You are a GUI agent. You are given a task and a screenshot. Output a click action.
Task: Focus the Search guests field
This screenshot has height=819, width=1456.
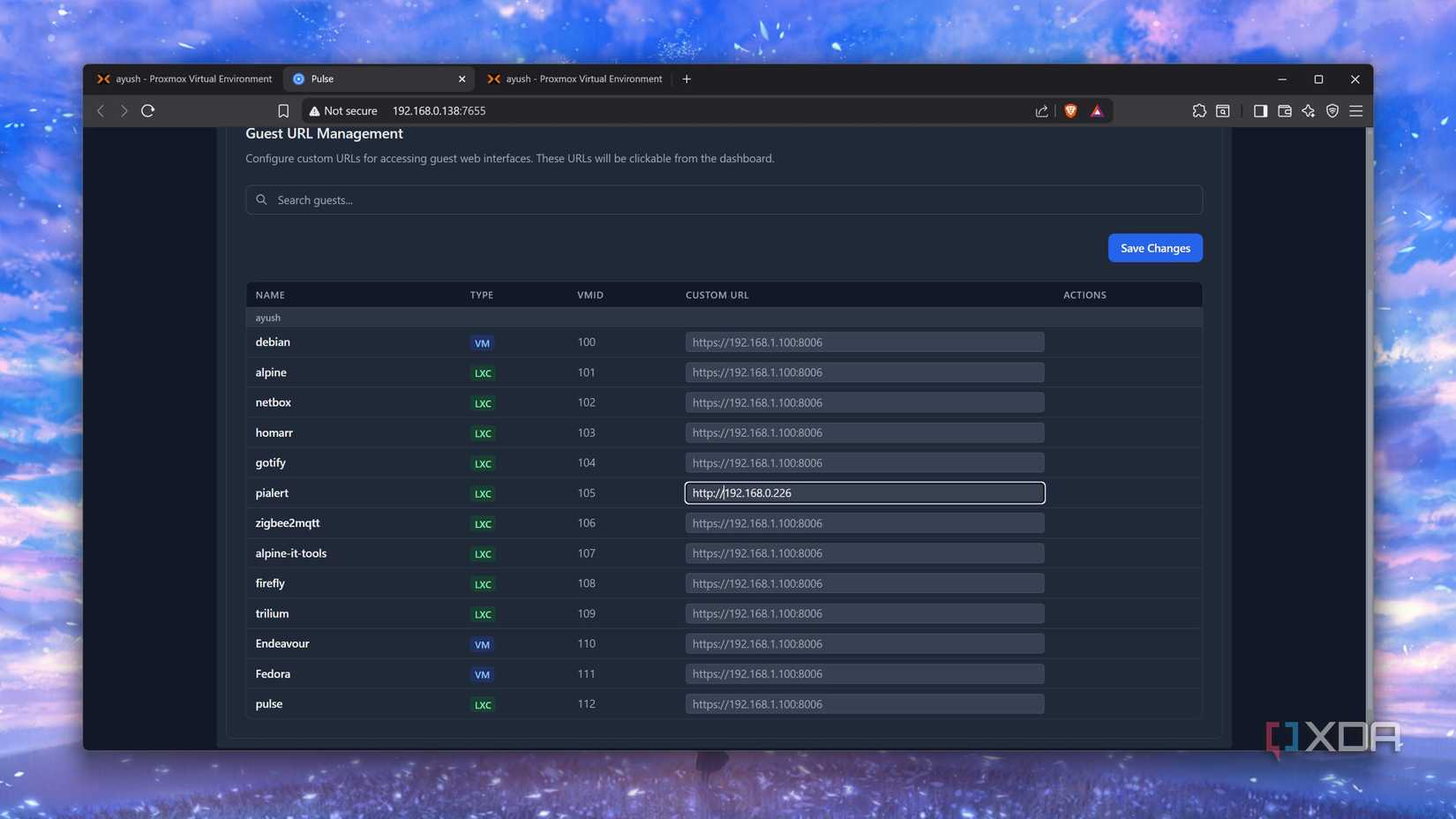pyautogui.click(x=724, y=200)
